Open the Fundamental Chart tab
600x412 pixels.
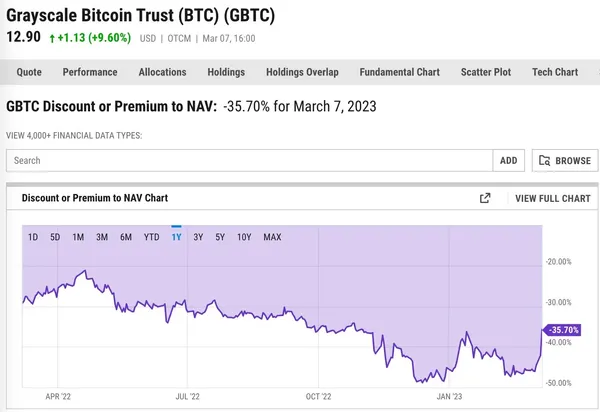click(x=400, y=72)
